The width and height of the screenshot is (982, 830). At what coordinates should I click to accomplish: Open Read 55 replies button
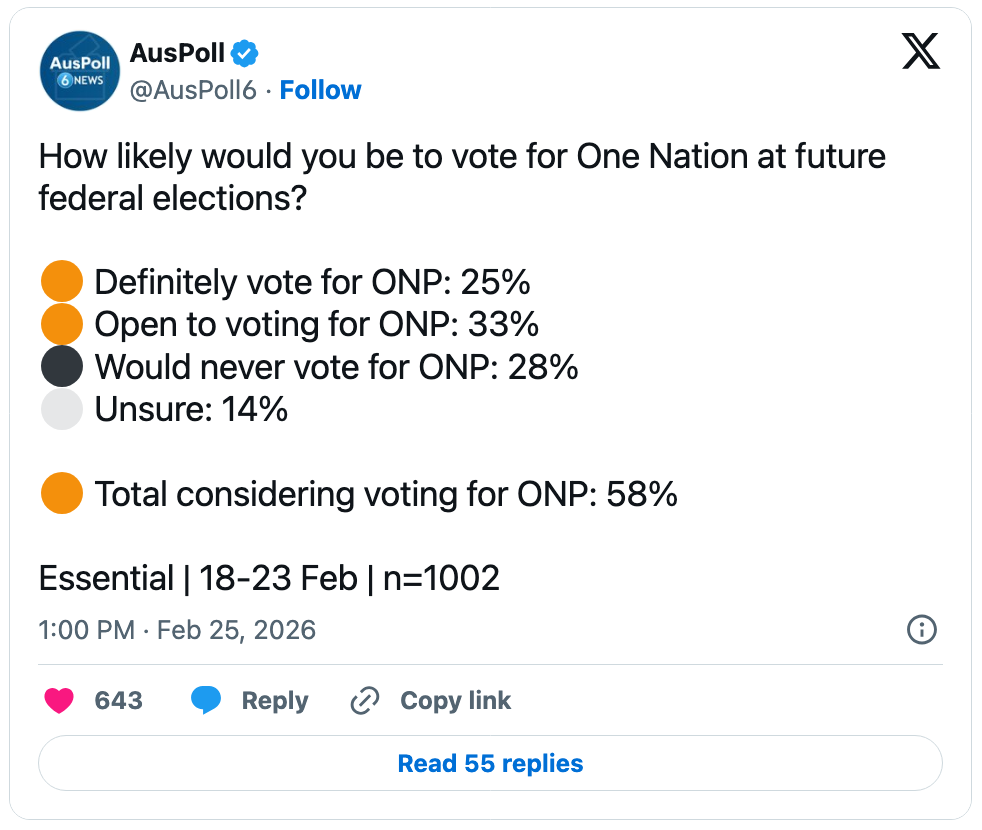tap(490, 764)
